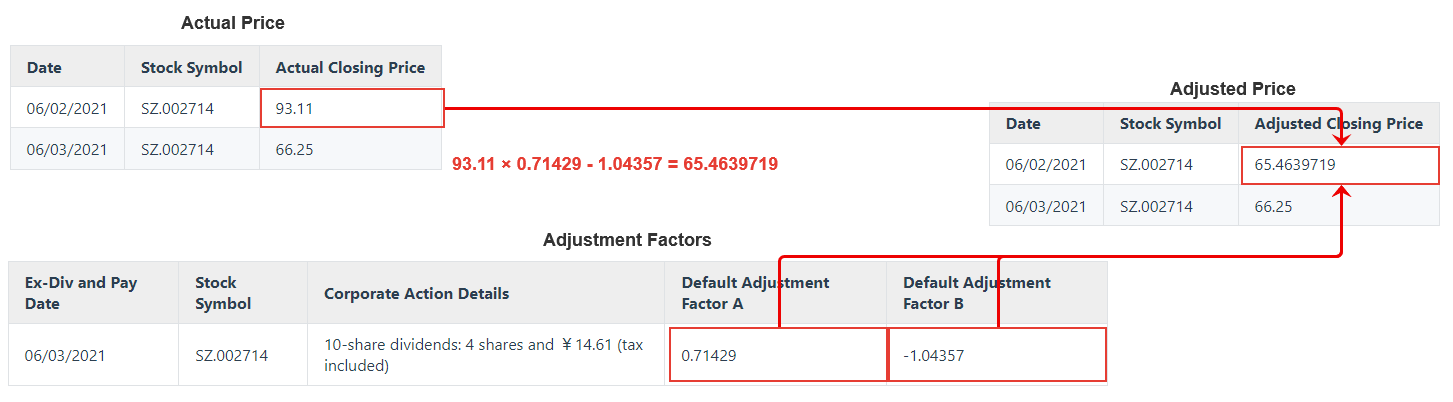Screen dimensions: 1453x402
Task: Click the Adjusted Closing Price column header
Action: 1338,124
